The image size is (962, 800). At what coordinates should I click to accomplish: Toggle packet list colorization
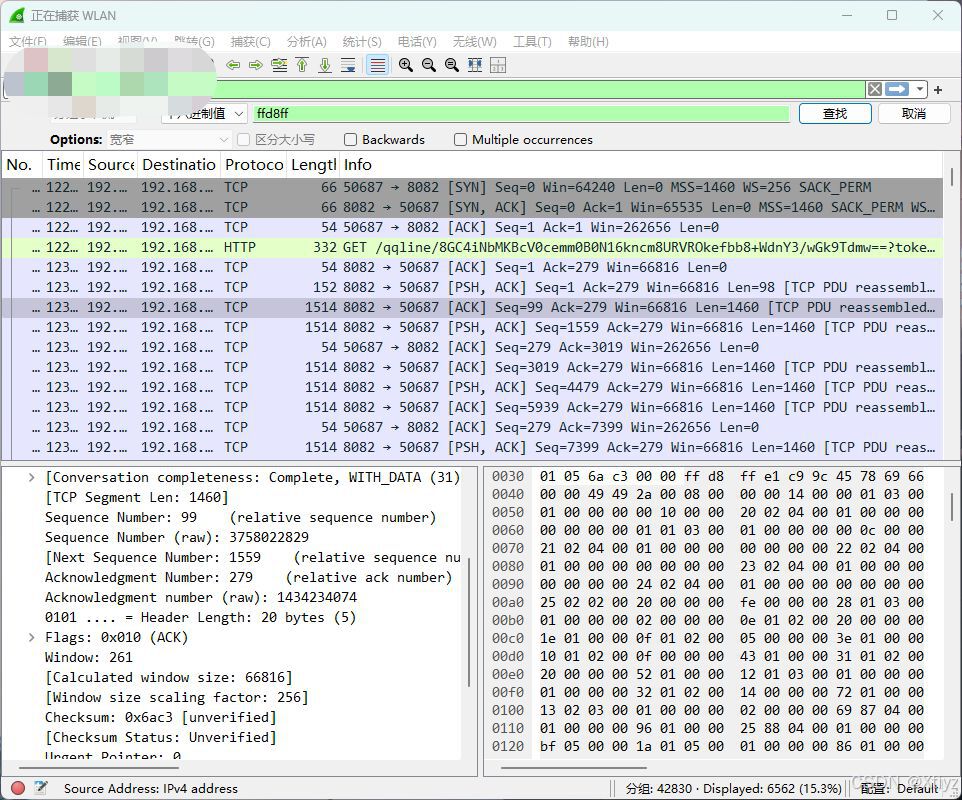pyautogui.click(x=378, y=65)
